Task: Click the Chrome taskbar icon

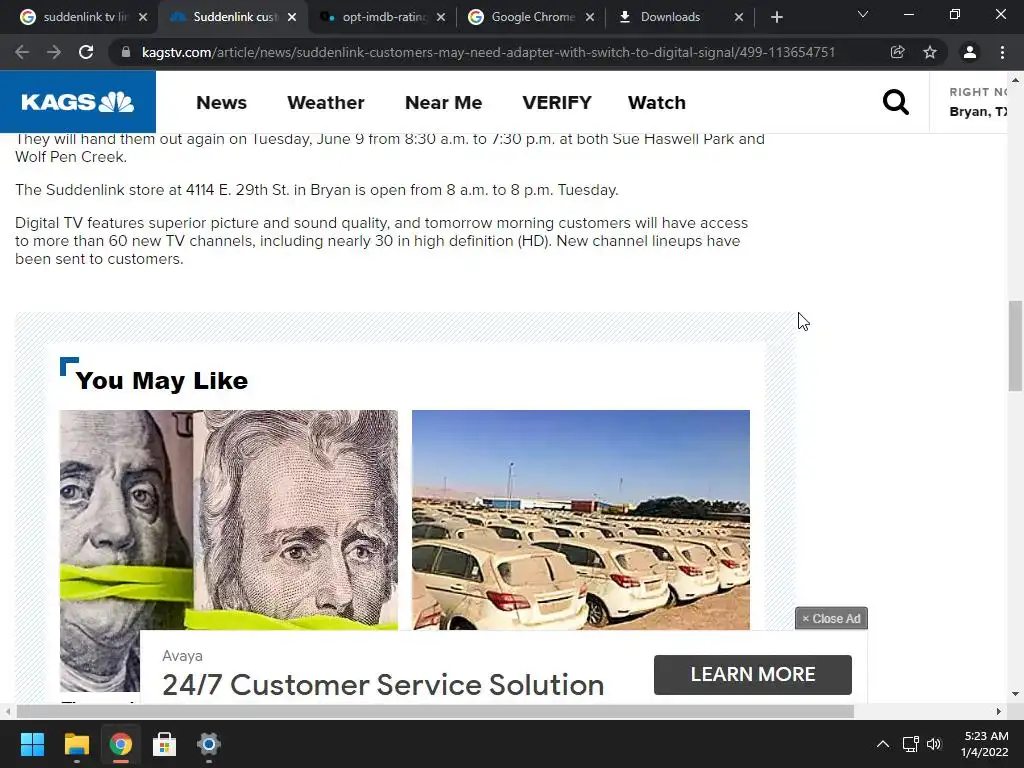Action: pos(120,744)
